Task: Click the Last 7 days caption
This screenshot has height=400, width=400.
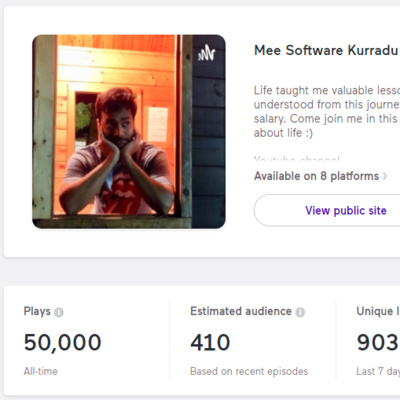Action: click(x=378, y=371)
